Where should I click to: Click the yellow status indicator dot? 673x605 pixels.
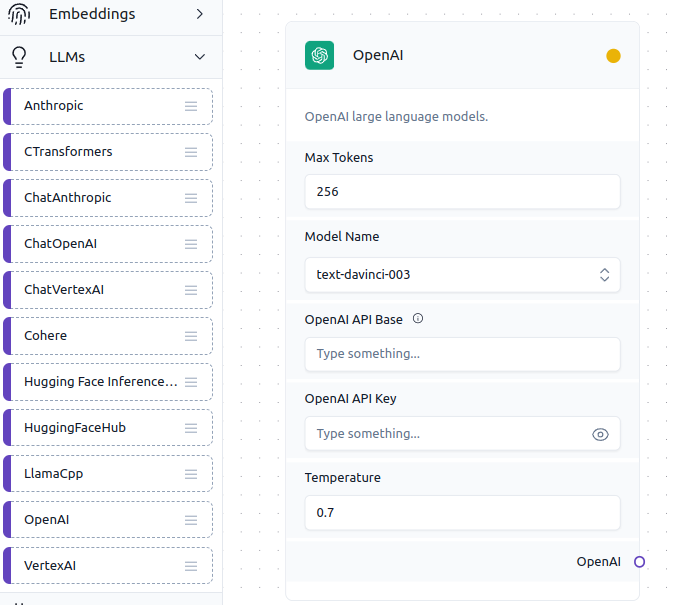(613, 56)
